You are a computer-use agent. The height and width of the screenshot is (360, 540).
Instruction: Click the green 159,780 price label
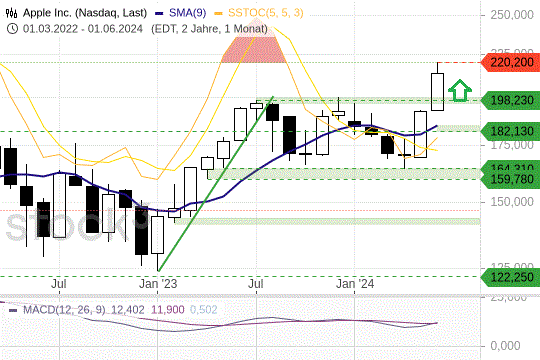pyautogui.click(x=511, y=179)
